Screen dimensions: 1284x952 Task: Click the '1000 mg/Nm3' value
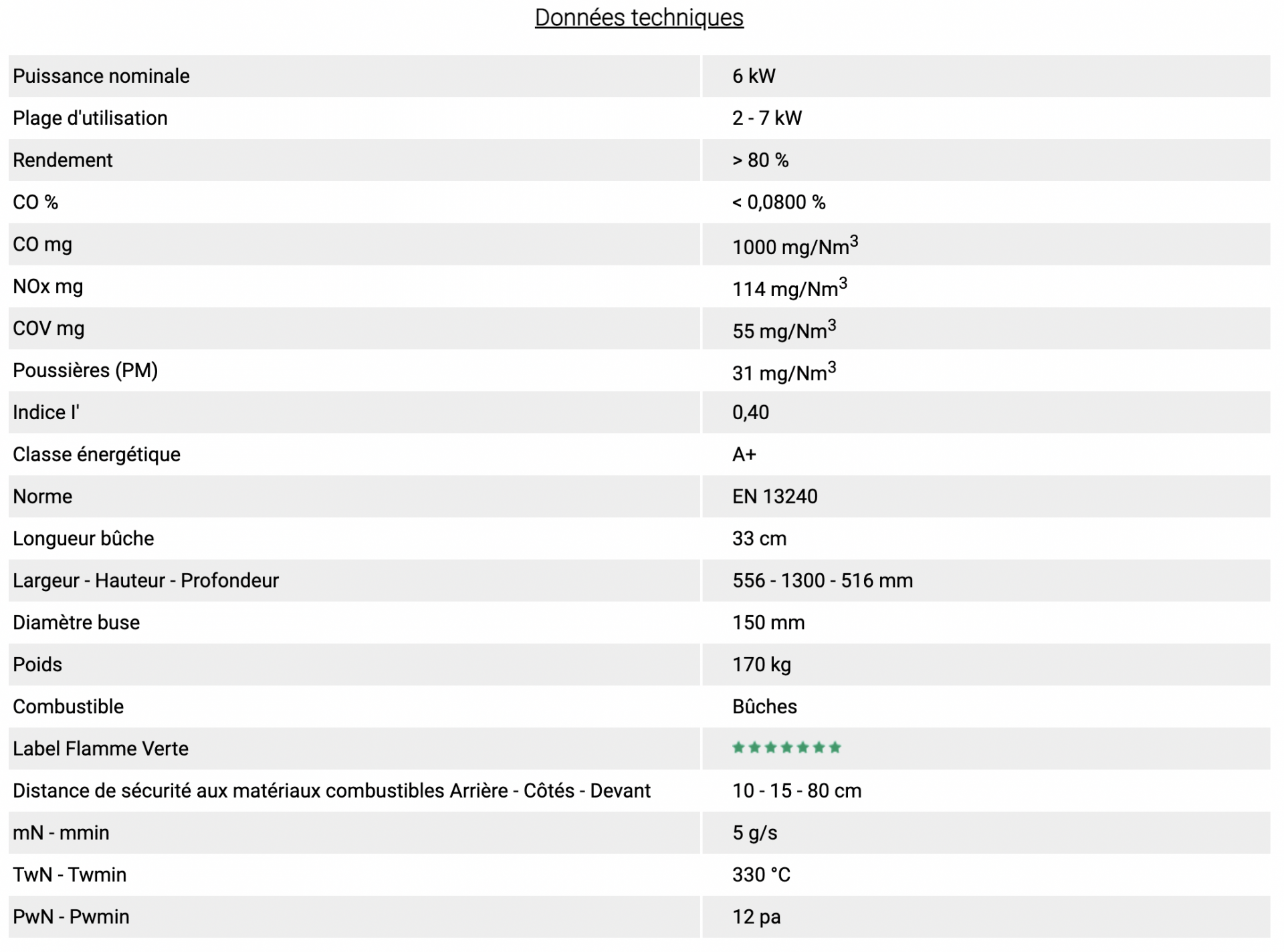tap(795, 245)
